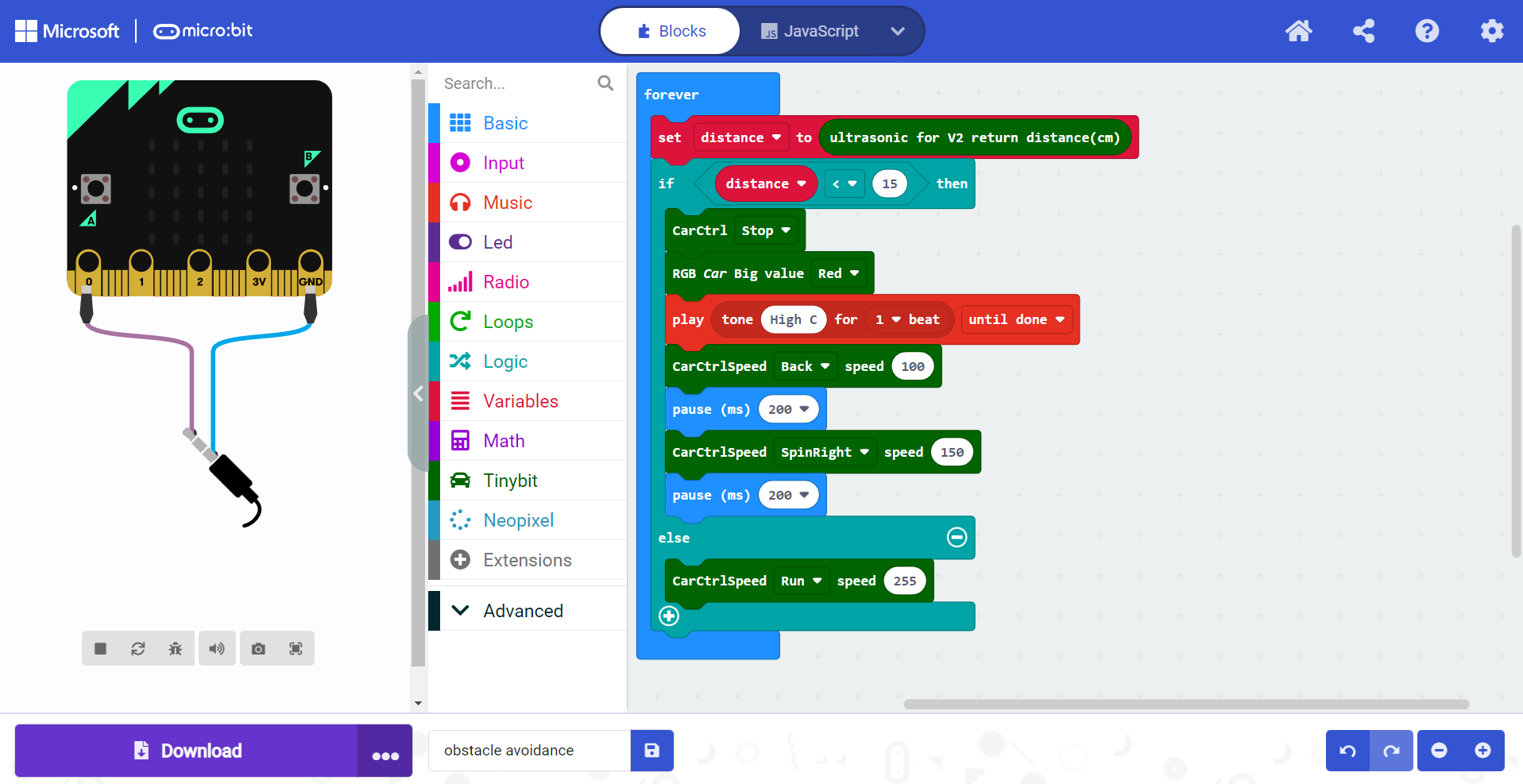
Task: Take a simulator screenshot with the camera icon
Action: (258, 649)
